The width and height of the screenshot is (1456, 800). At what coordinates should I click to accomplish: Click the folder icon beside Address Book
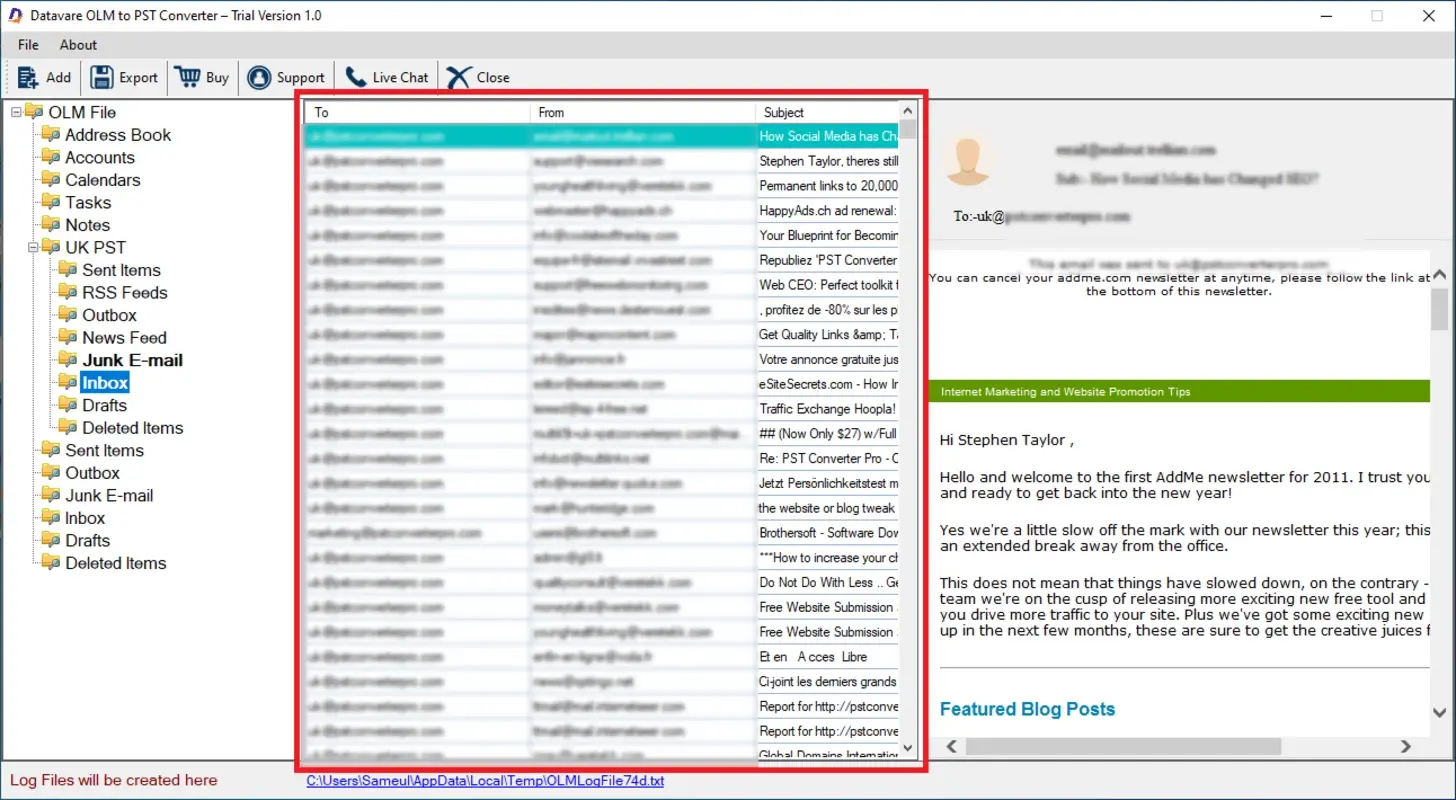point(50,134)
